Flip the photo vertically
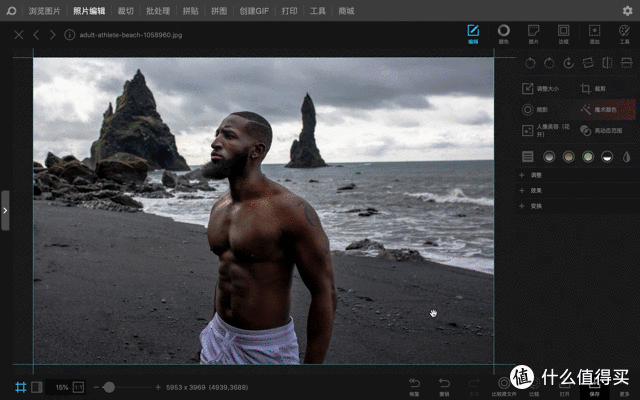The width and height of the screenshot is (640, 400). pyautogui.click(x=627, y=63)
